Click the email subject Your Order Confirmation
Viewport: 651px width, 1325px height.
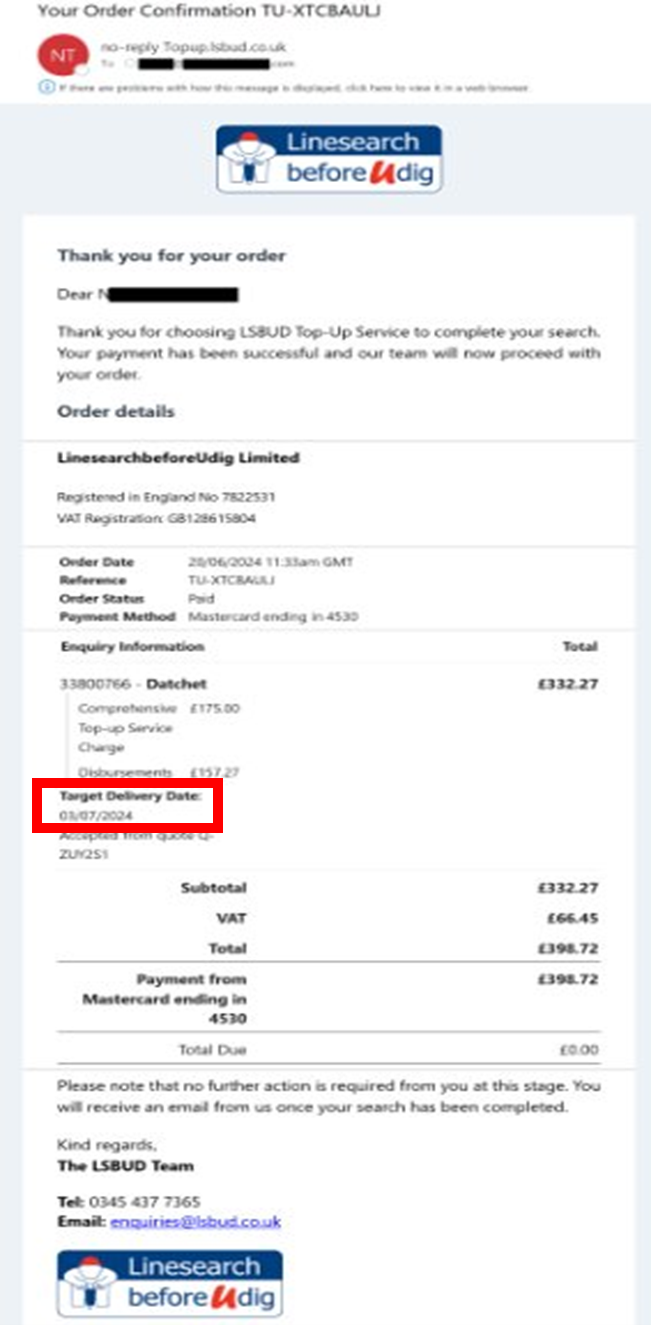(x=209, y=11)
